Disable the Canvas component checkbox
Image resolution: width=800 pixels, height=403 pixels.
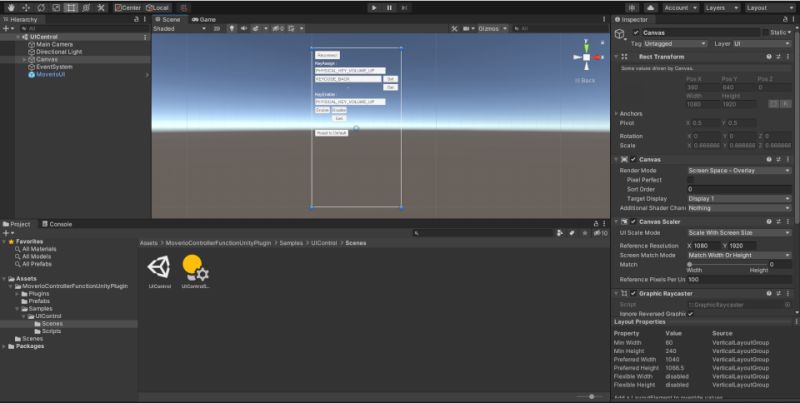click(x=633, y=159)
